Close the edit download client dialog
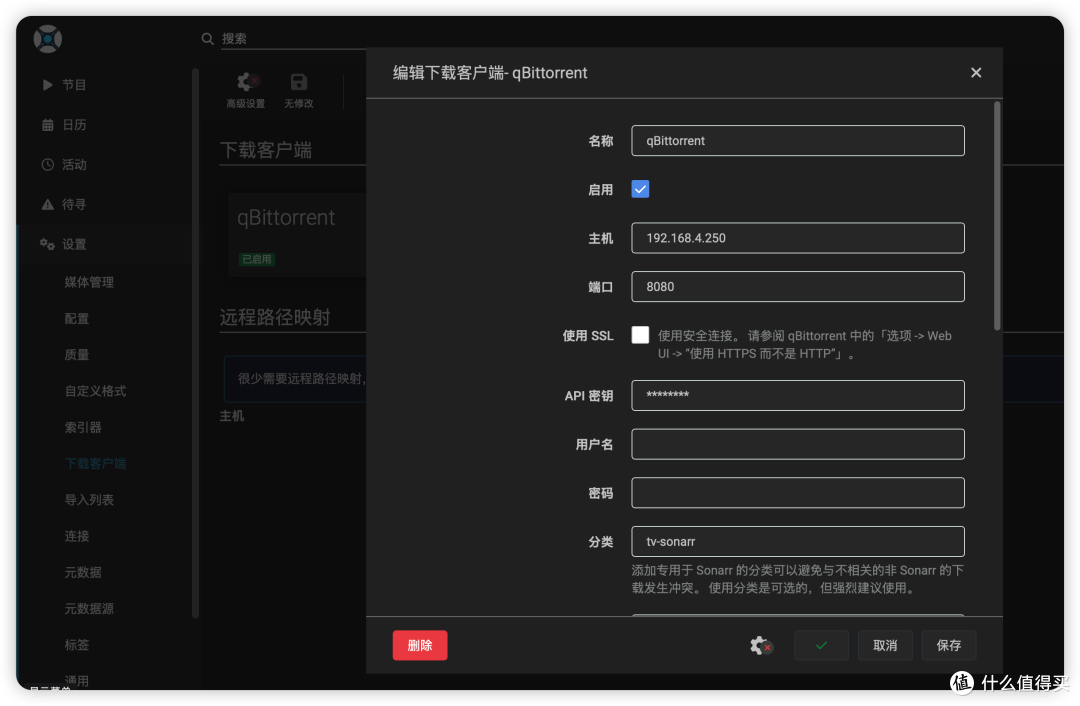 coord(976,72)
